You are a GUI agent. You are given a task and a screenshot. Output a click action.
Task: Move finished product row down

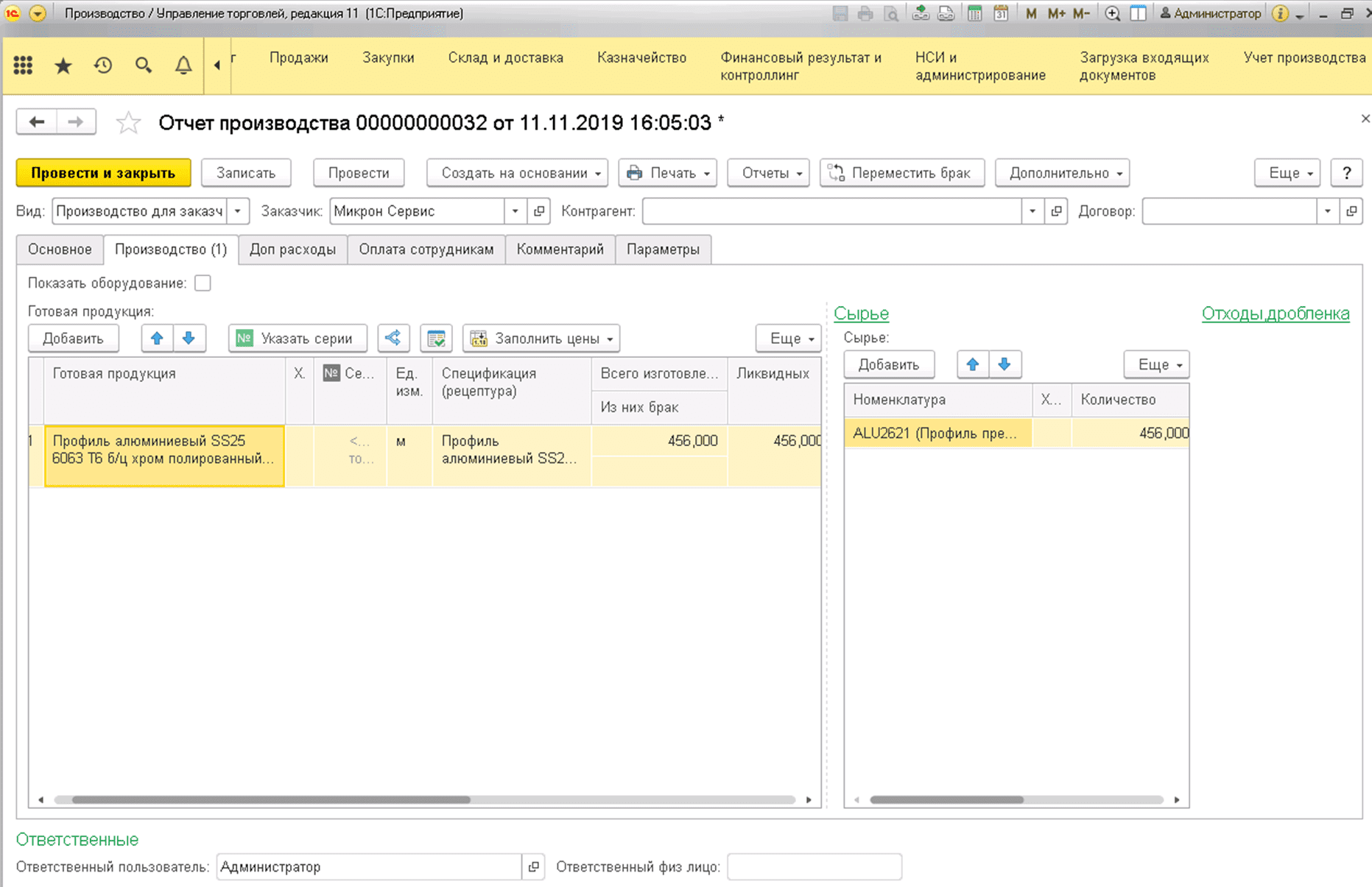(x=189, y=339)
